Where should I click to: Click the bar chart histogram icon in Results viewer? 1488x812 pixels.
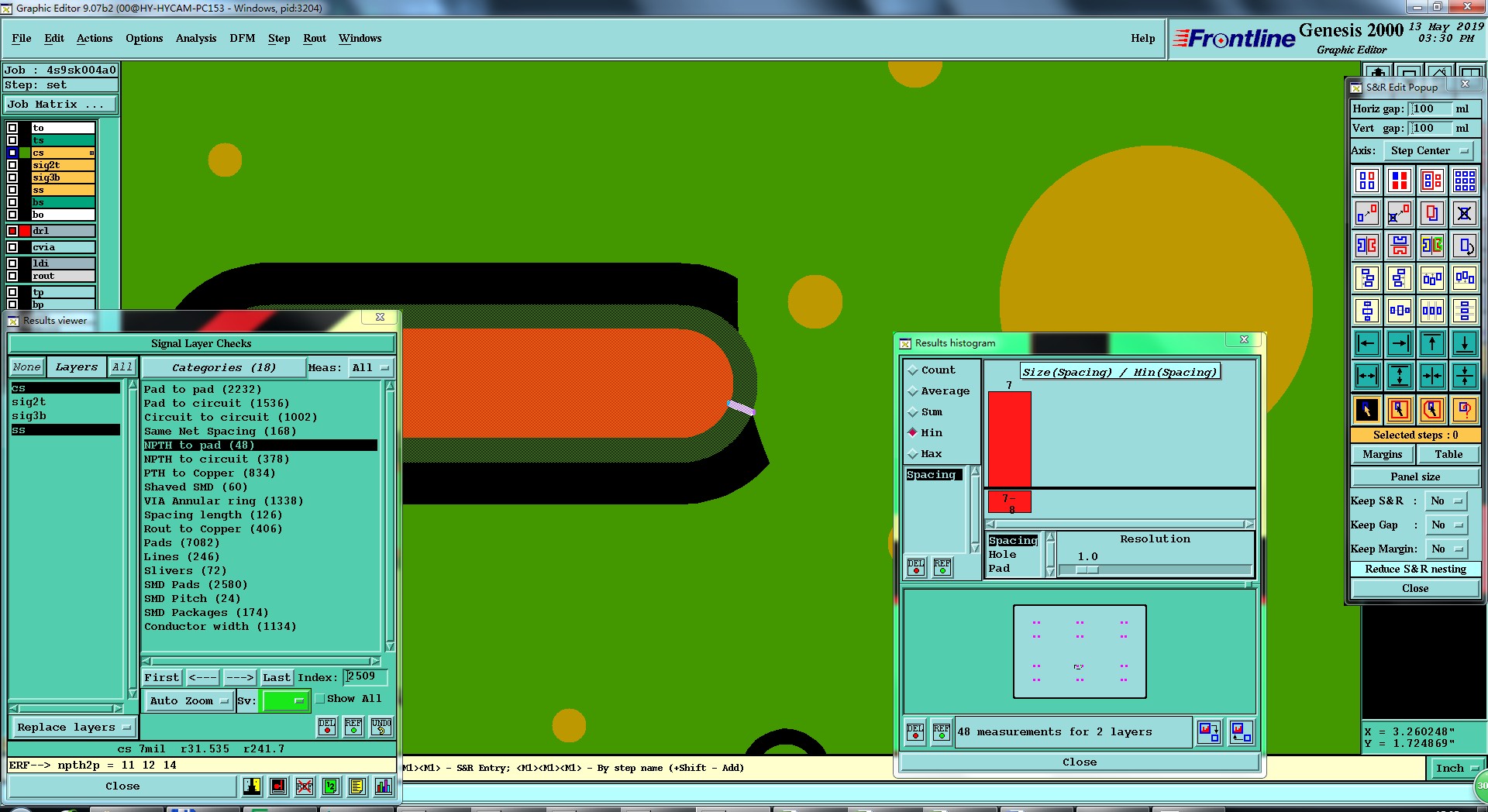384,786
